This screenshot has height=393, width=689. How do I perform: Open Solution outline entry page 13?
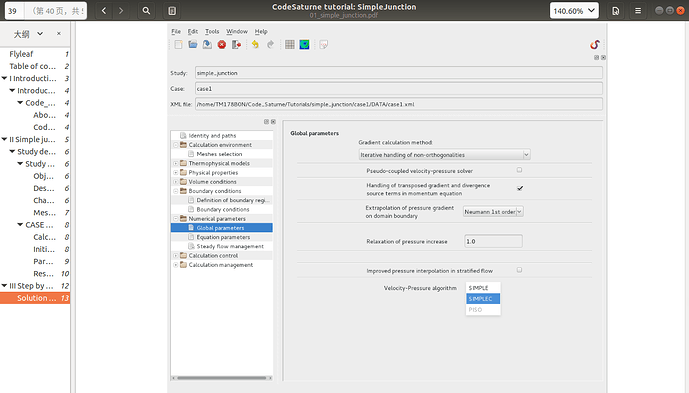(x=35, y=298)
